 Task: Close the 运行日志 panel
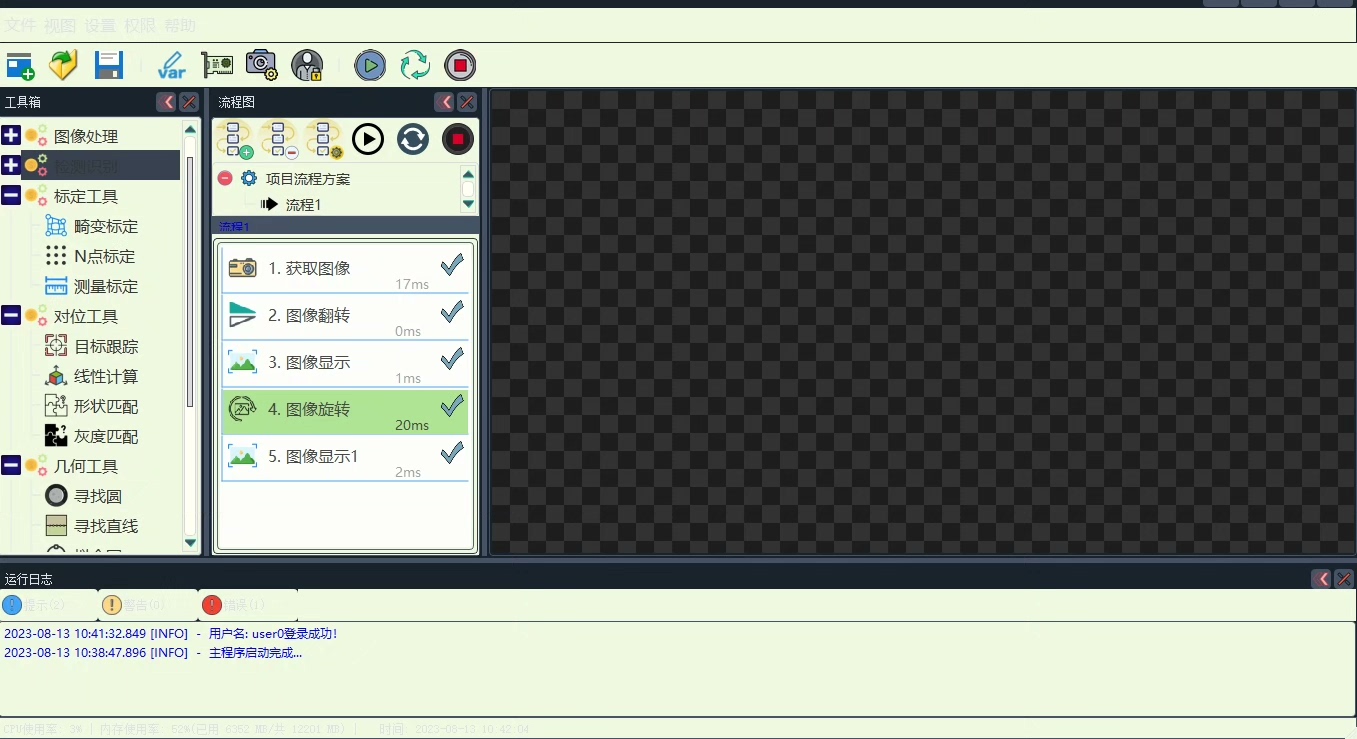click(x=1344, y=579)
